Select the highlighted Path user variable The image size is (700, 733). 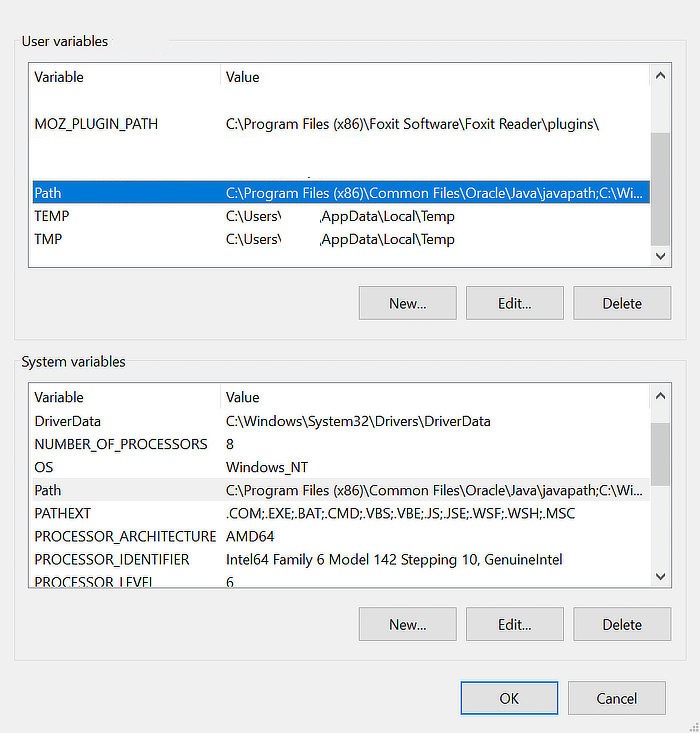click(x=341, y=193)
